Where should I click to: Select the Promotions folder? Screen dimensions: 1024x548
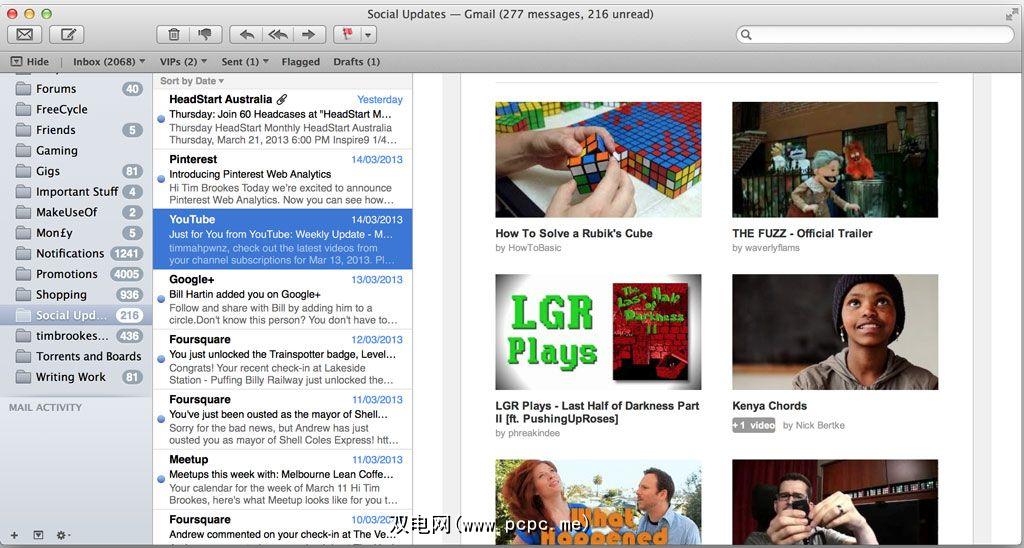tap(76, 274)
